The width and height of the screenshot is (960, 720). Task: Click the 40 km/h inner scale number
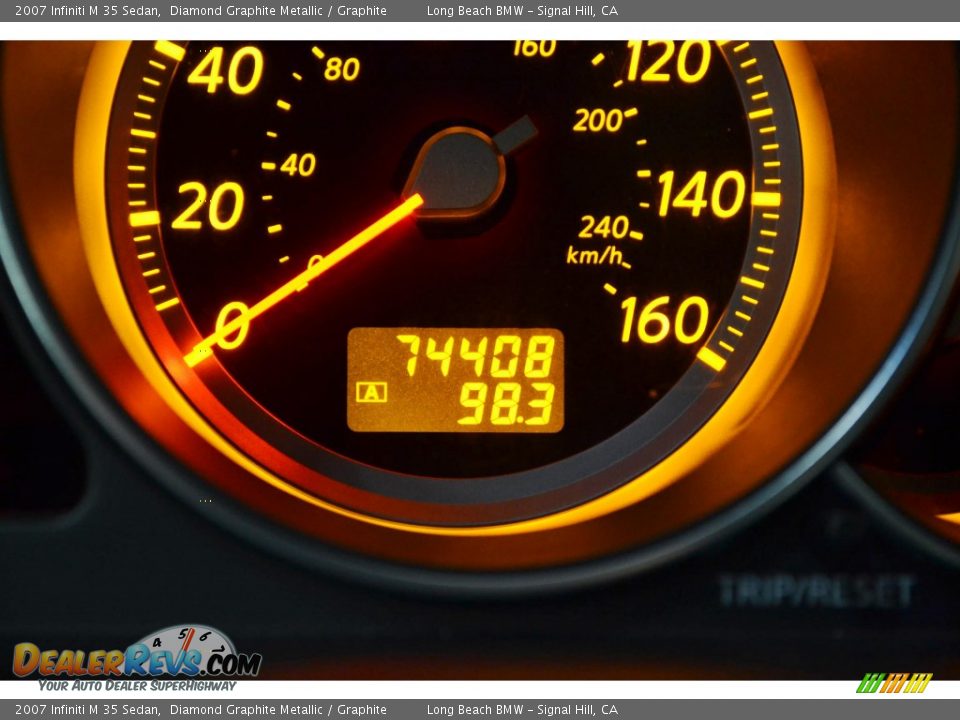[x=298, y=165]
